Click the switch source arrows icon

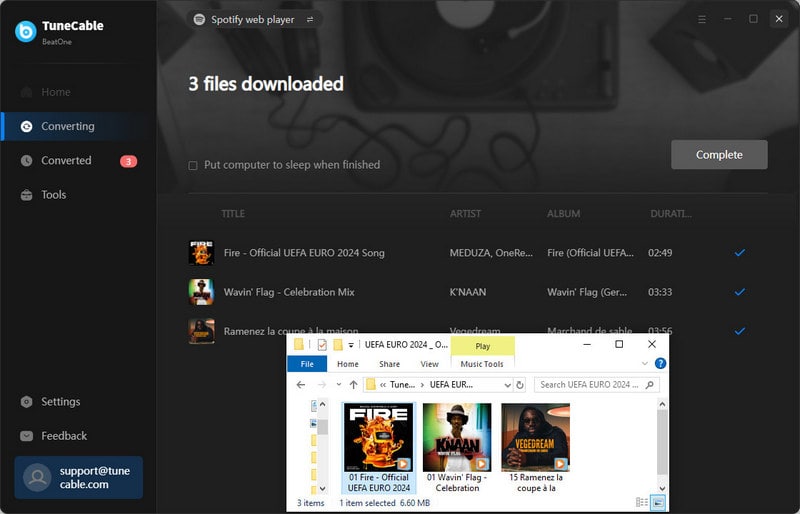click(x=310, y=19)
